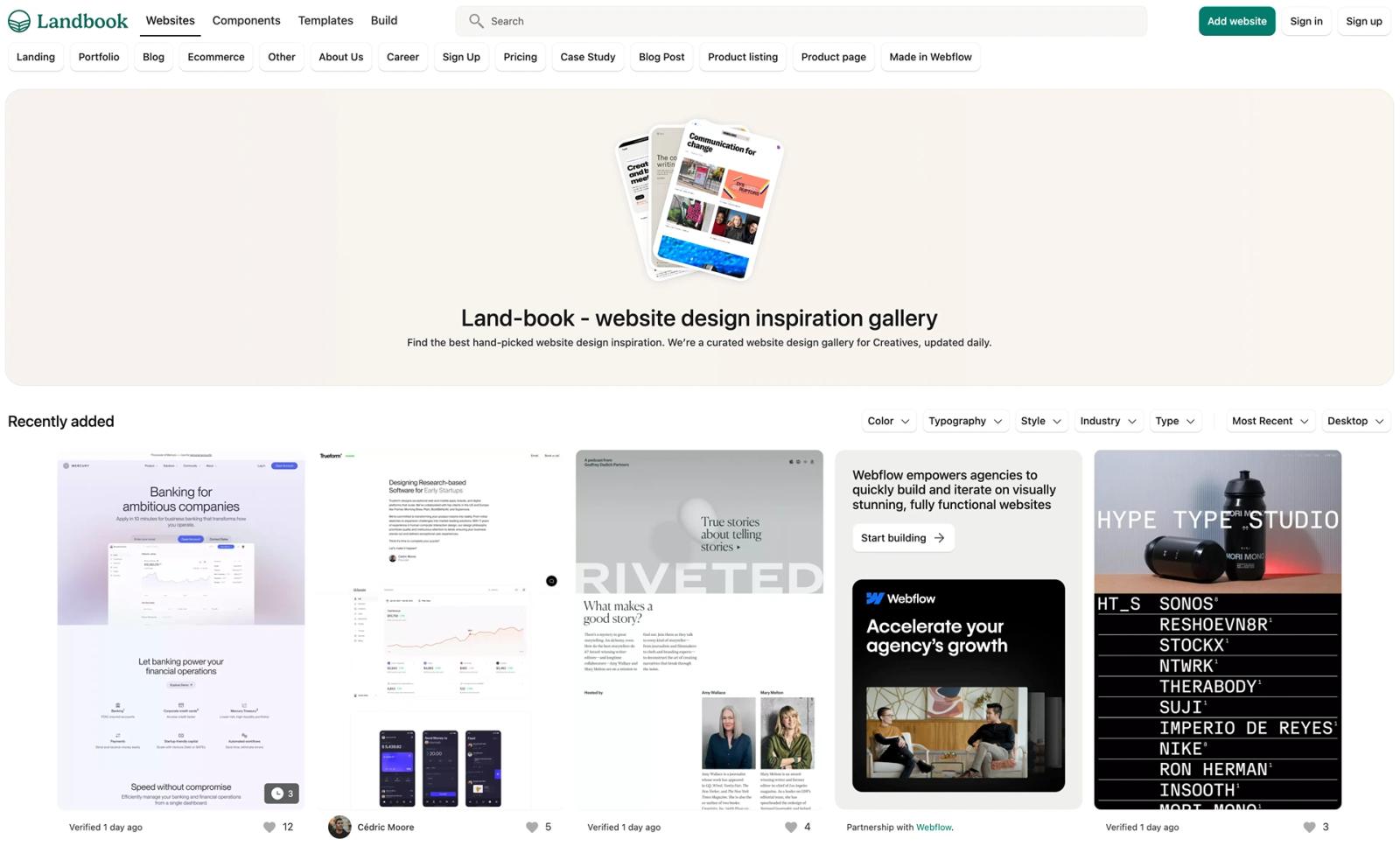This screenshot has width=1400, height=846.
Task: Open the Build tab
Action: pyautogui.click(x=383, y=20)
